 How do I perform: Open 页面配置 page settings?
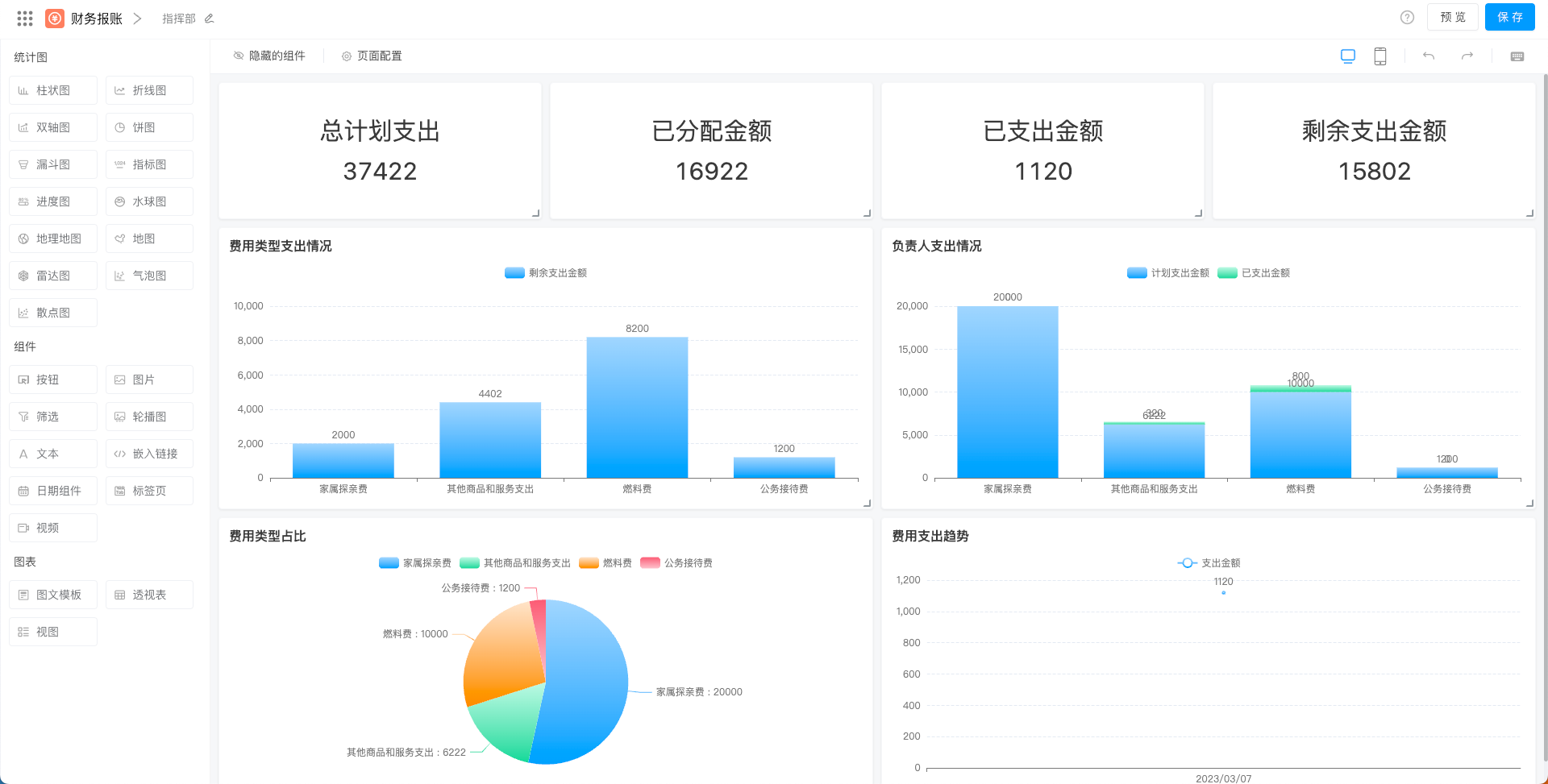(x=372, y=56)
